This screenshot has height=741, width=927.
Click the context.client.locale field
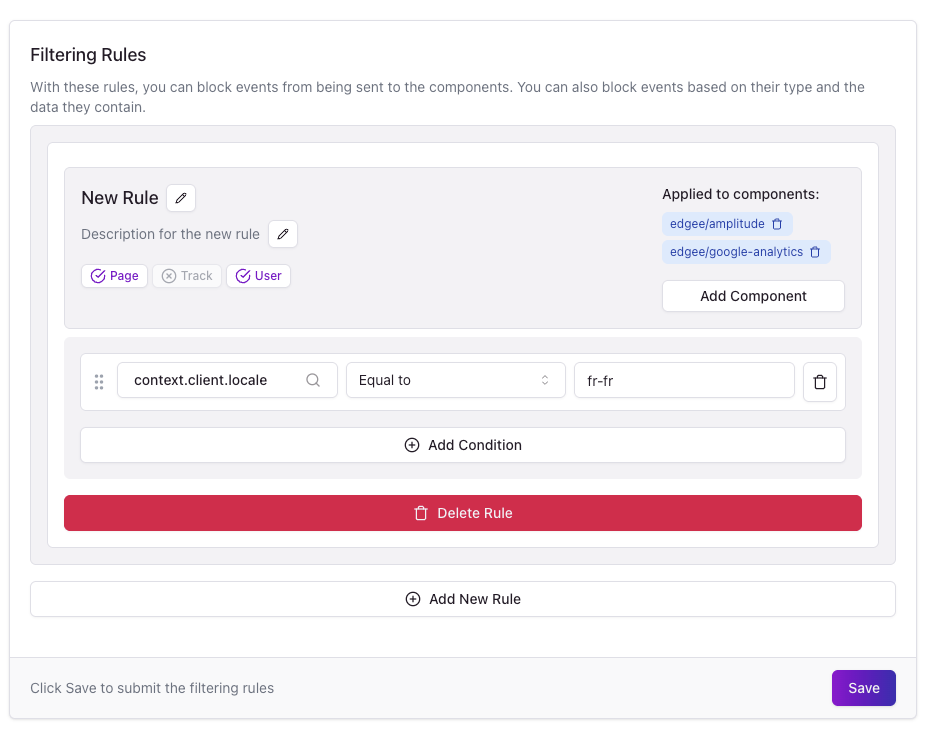pyautogui.click(x=227, y=380)
